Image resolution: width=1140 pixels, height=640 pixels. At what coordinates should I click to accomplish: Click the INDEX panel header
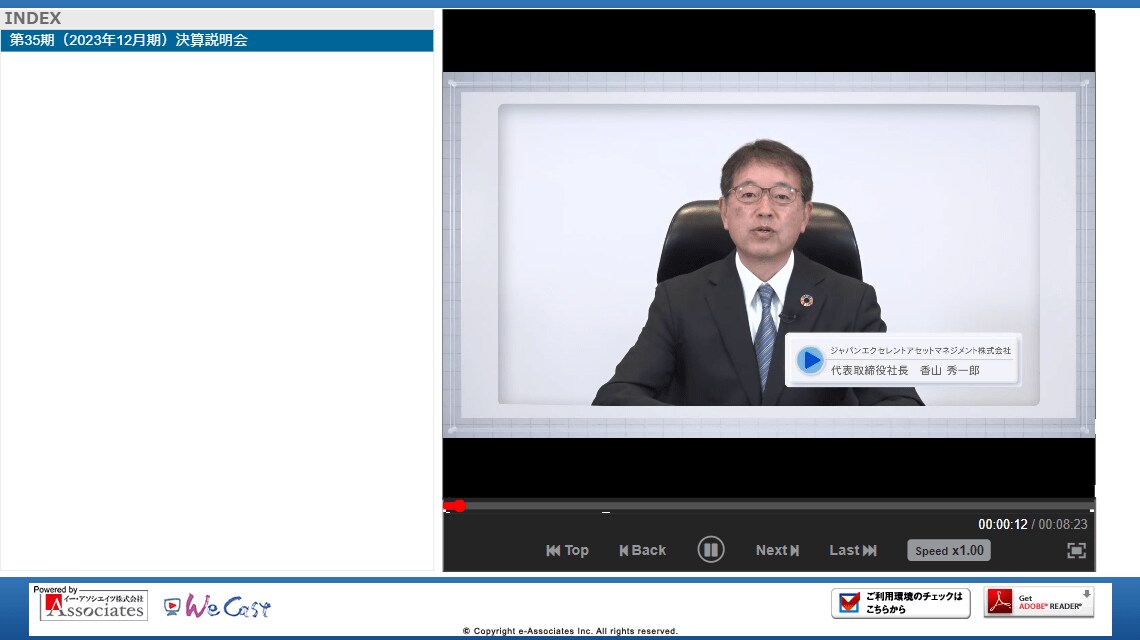(x=33, y=18)
